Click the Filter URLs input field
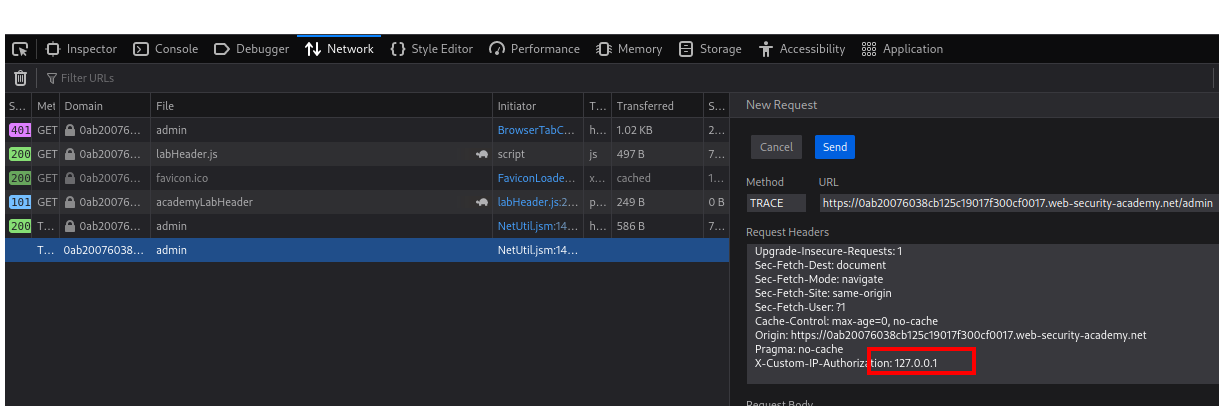 click(200, 78)
